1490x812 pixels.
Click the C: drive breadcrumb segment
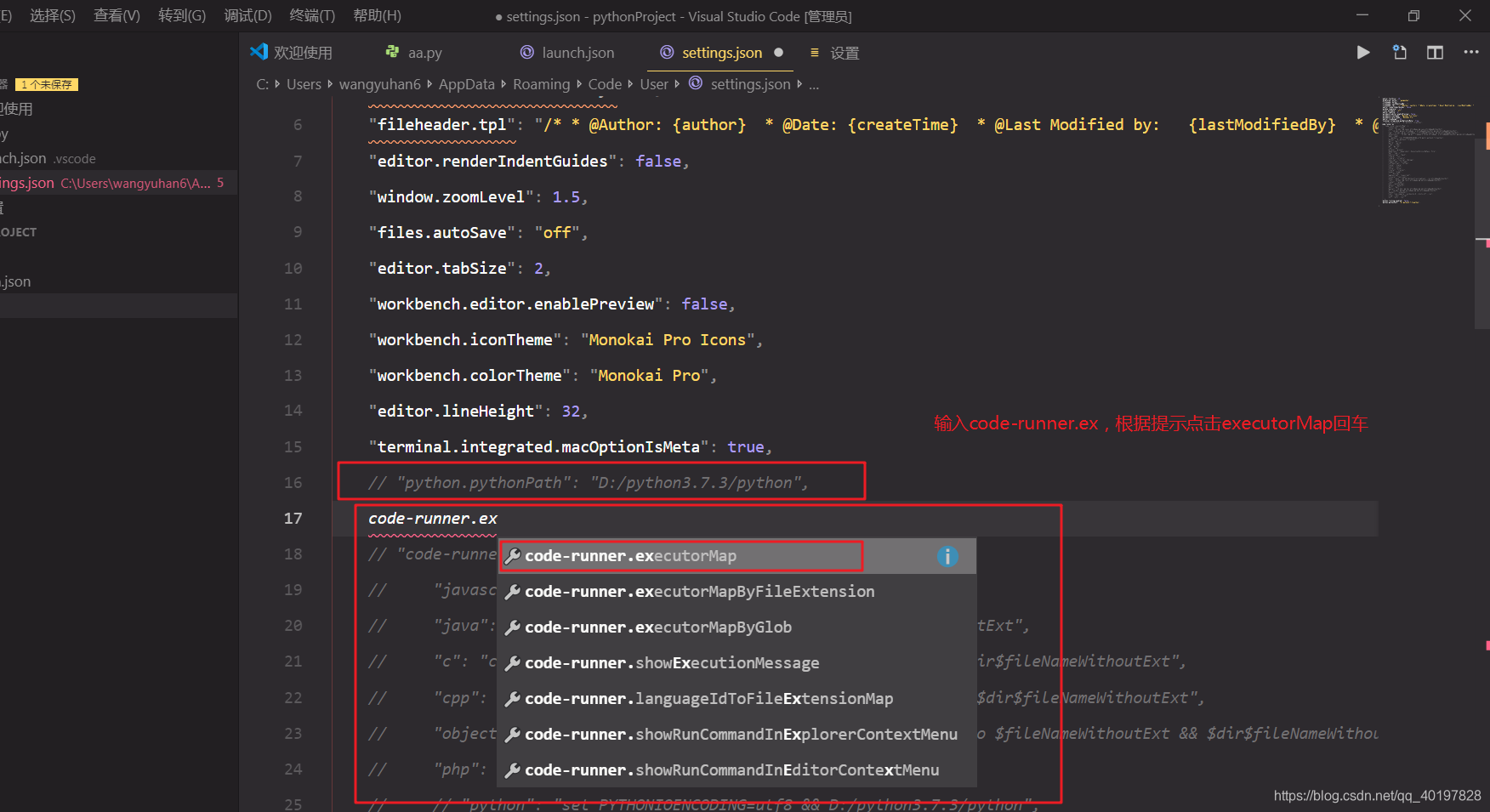263,84
